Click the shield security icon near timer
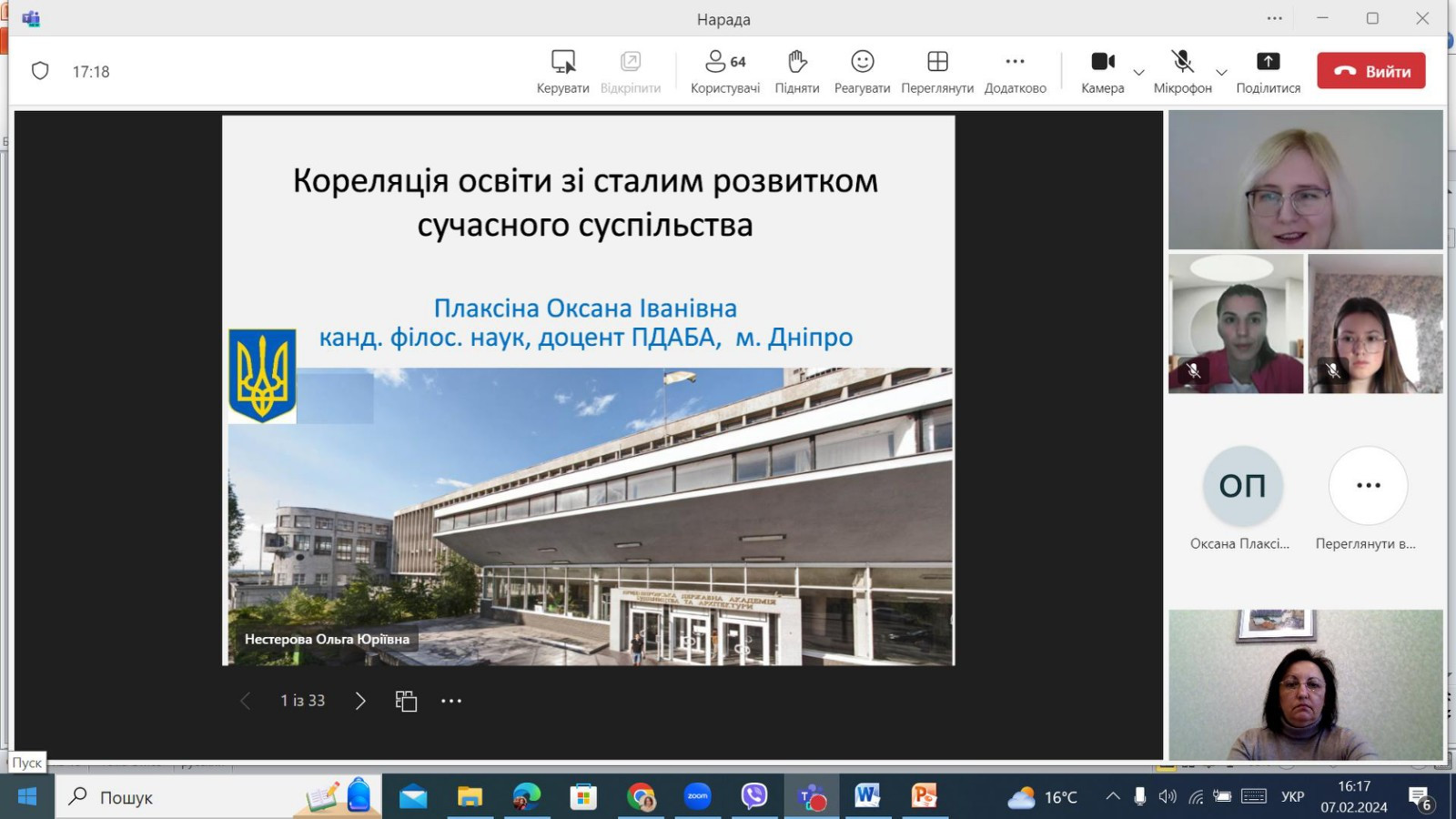Image resolution: width=1456 pixels, height=819 pixels. pos(40,71)
